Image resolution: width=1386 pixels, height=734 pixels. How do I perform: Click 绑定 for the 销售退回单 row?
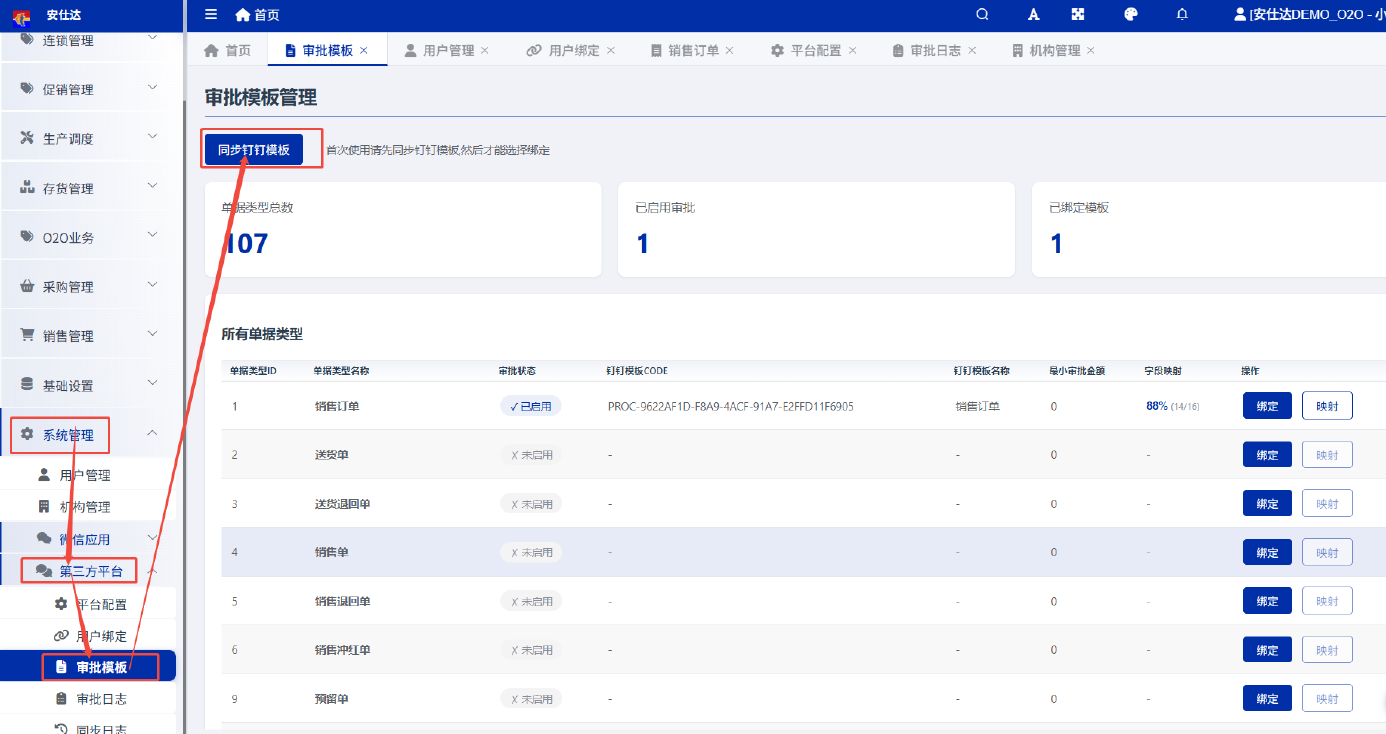pyautogui.click(x=1267, y=601)
